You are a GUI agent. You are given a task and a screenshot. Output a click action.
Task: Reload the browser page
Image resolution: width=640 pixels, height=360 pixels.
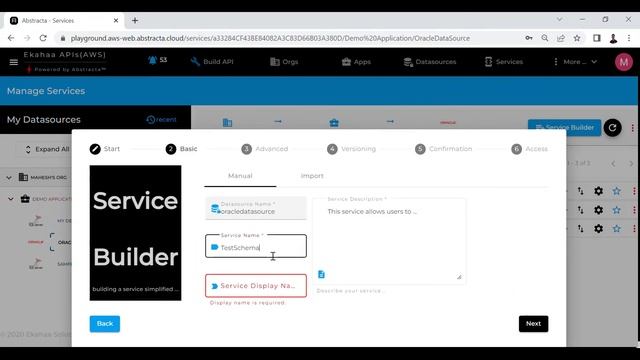point(43,38)
